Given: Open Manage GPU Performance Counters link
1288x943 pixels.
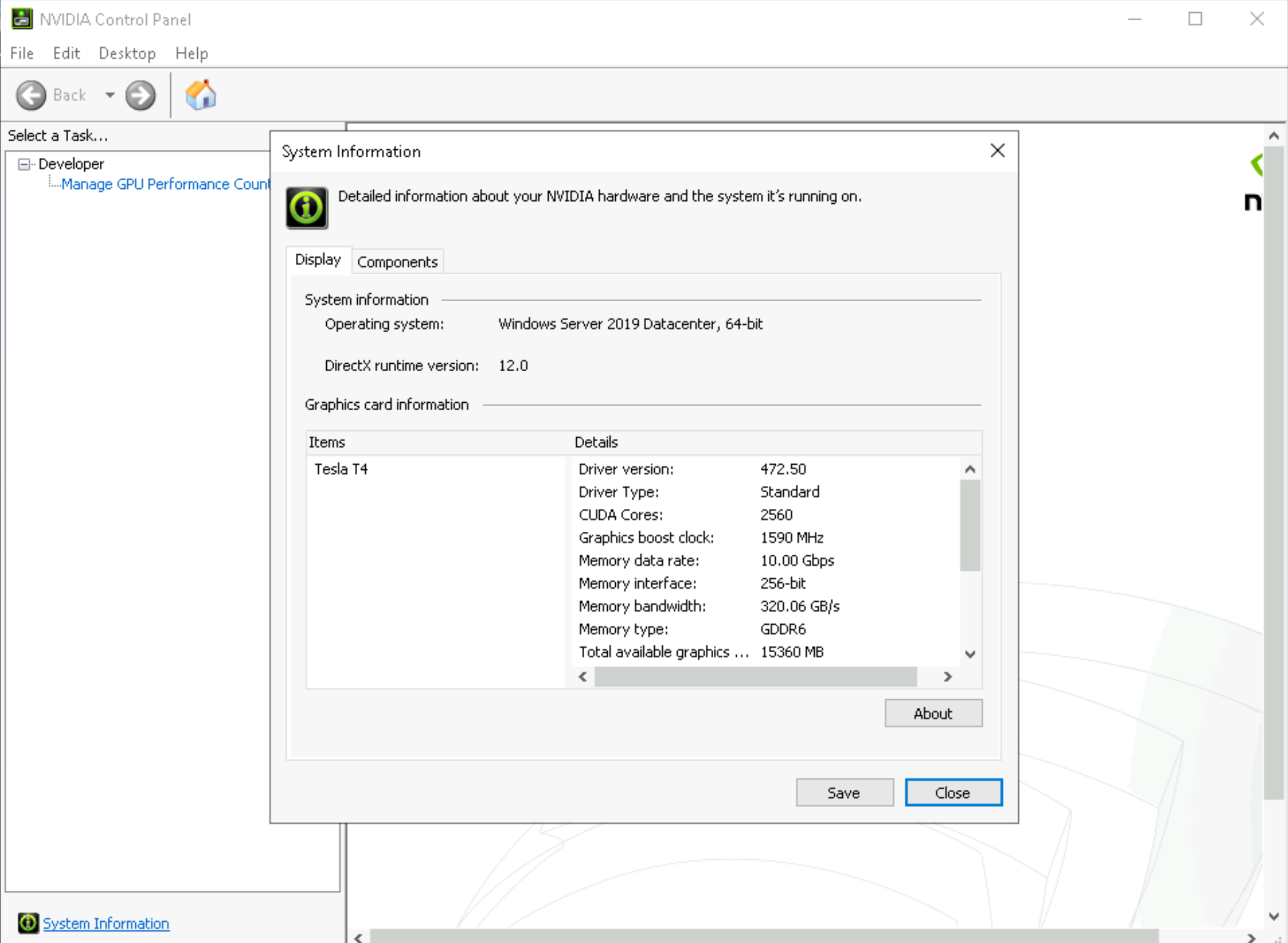Looking at the screenshot, I should point(165,185).
